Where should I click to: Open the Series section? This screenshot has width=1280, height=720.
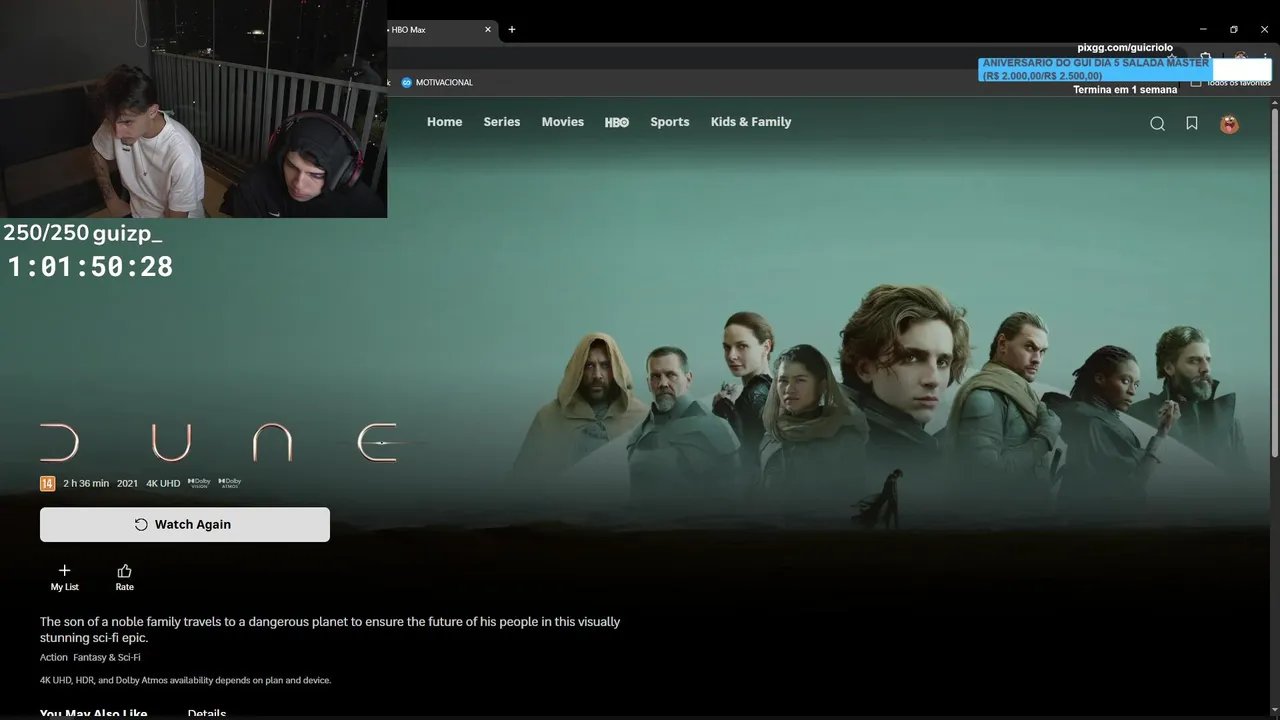[501, 122]
